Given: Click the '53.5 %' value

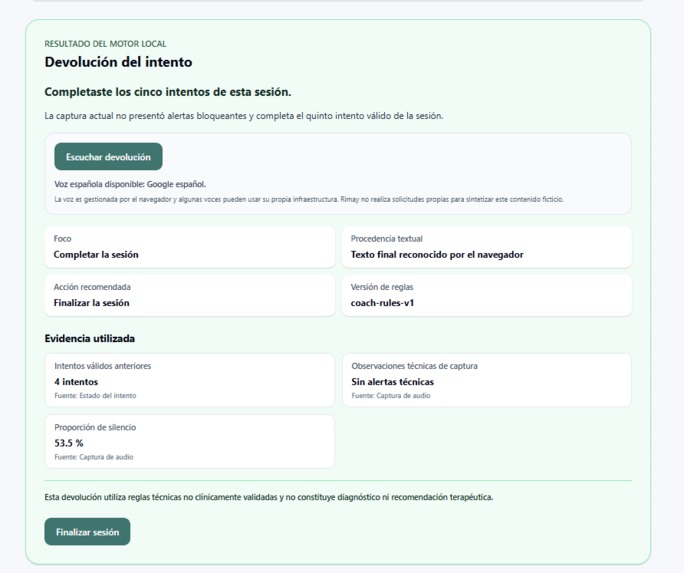Looking at the screenshot, I should (x=69, y=443).
